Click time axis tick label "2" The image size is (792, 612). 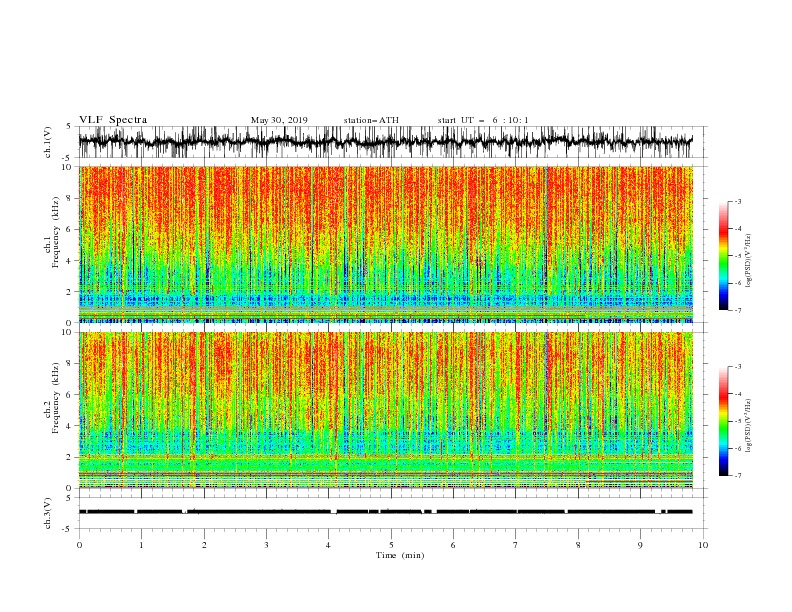point(204,545)
